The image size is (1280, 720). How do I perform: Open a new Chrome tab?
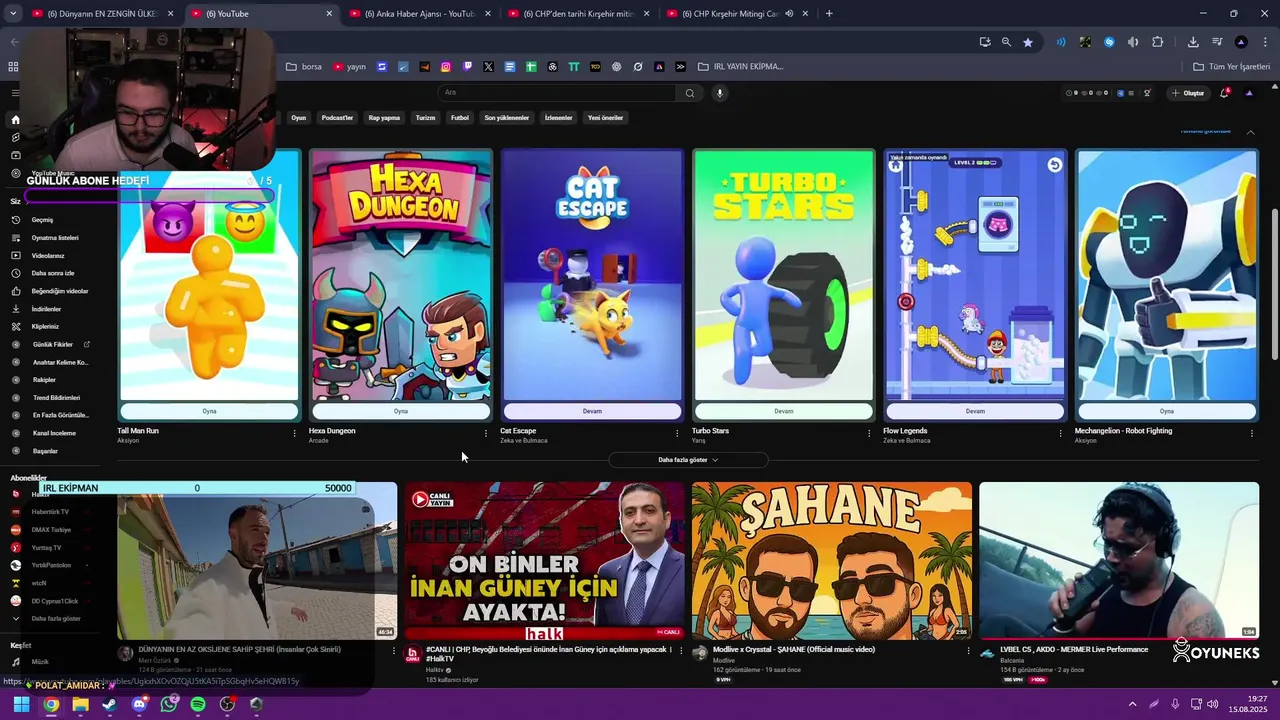[829, 13]
